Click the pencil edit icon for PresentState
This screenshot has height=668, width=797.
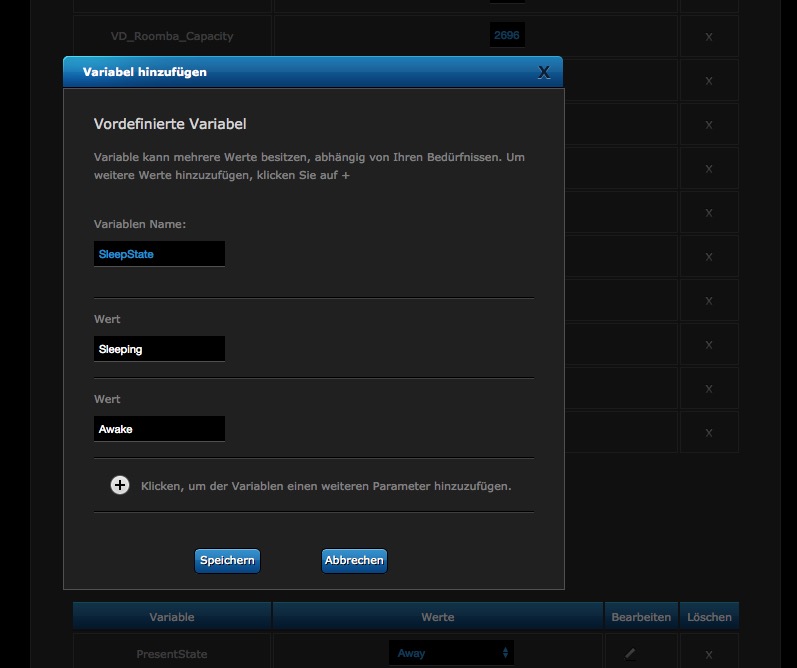(x=630, y=654)
